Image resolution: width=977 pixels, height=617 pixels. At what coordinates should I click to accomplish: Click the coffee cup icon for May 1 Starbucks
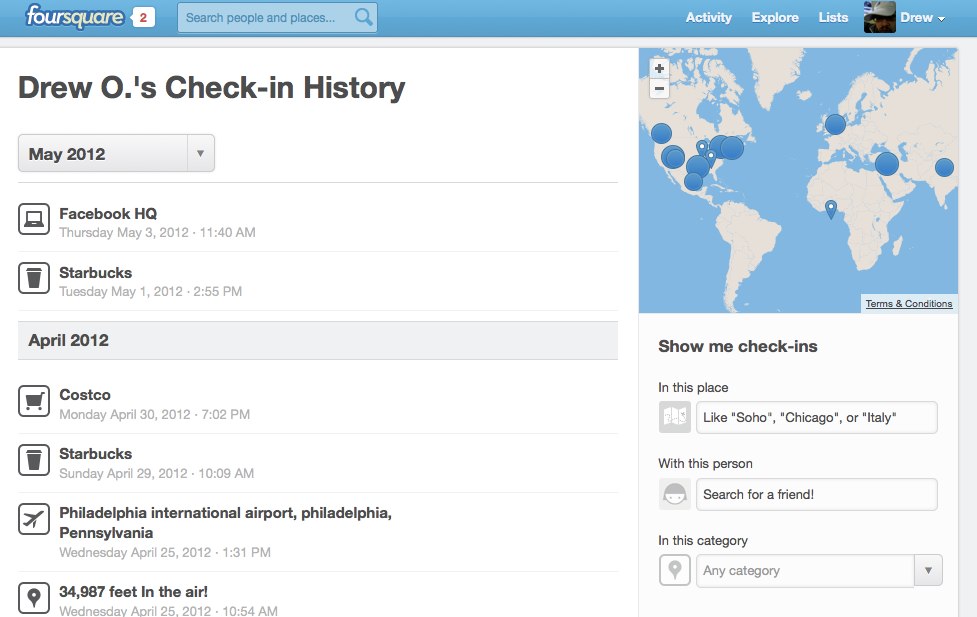click(x=34, y=278)
